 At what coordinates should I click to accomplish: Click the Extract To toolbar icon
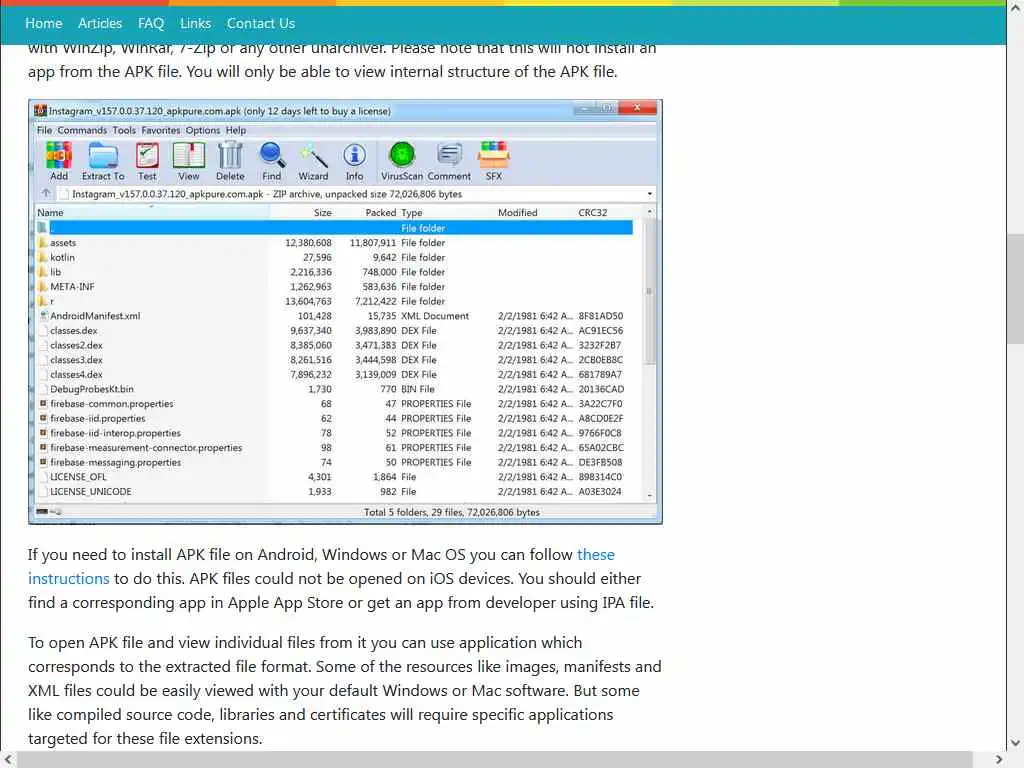tap(103, 161)
